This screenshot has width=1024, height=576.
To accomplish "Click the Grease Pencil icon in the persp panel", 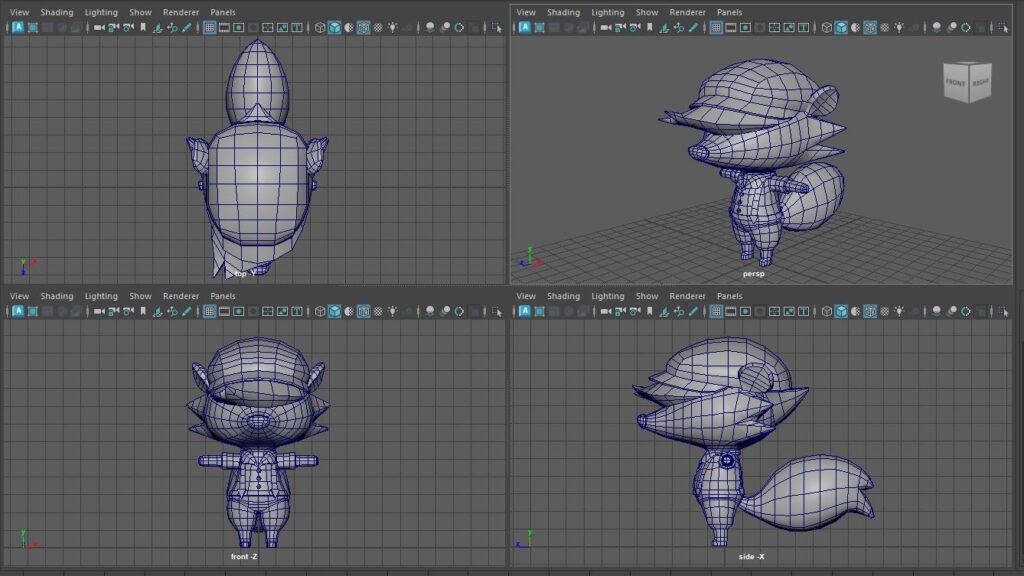I will coord(694,27).
